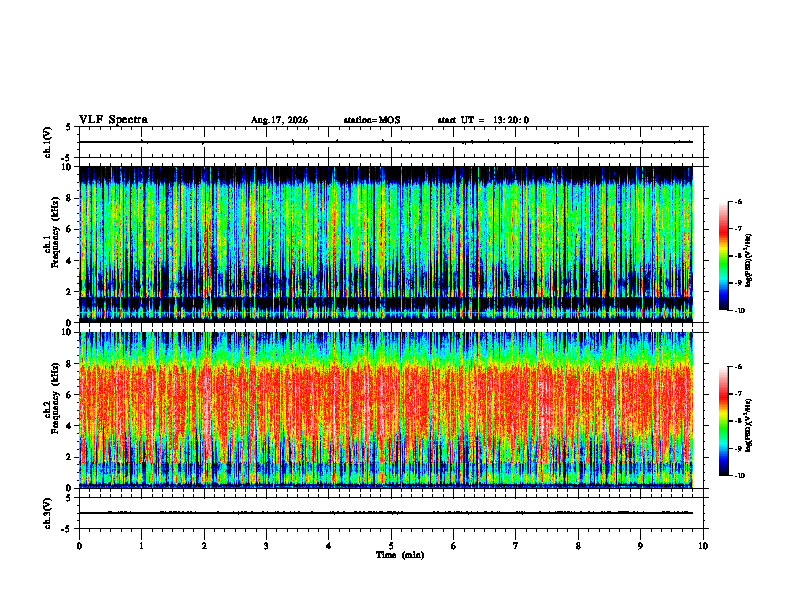Click the "2" kHz tick of ch.2 frequency axis
The width and height of the screenshot is (792, 612).
coord(70,457)
